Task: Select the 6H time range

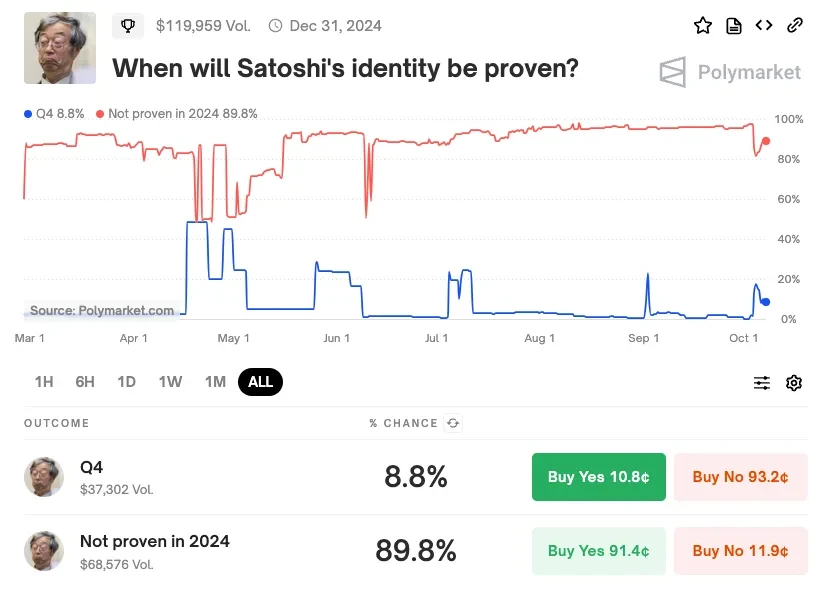Action: tap(85, 382)
